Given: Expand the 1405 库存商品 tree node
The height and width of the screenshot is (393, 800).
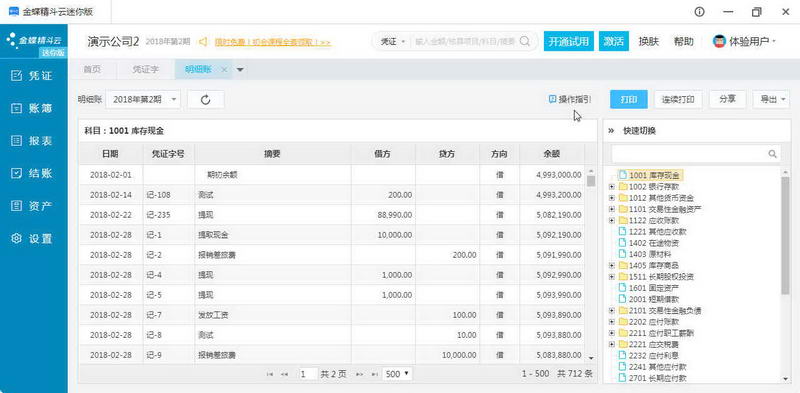Looking at the screenshot, I should (x=612, y=265).
